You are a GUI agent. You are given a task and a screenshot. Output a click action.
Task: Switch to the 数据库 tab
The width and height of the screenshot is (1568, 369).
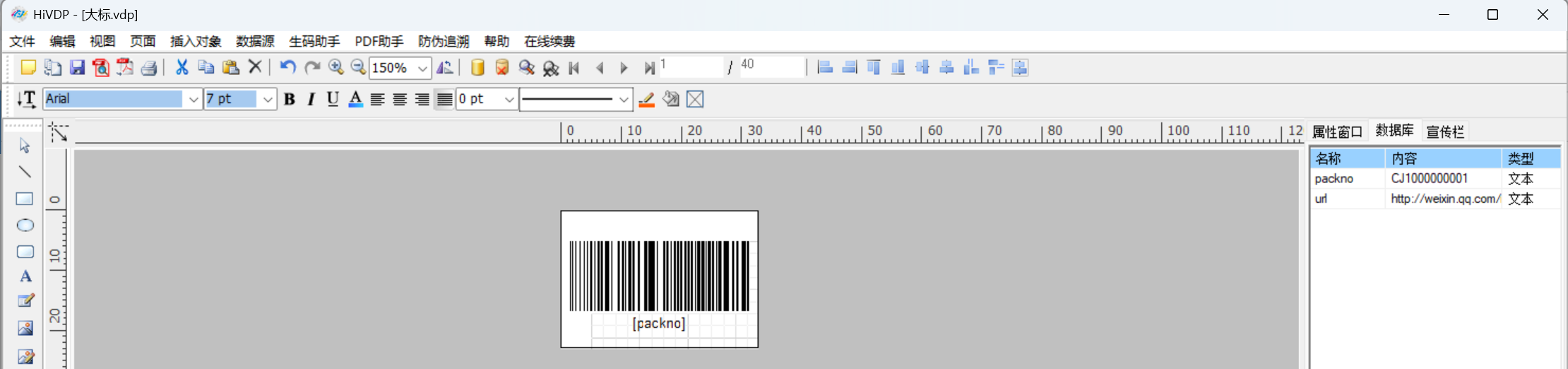(1394, 130)
